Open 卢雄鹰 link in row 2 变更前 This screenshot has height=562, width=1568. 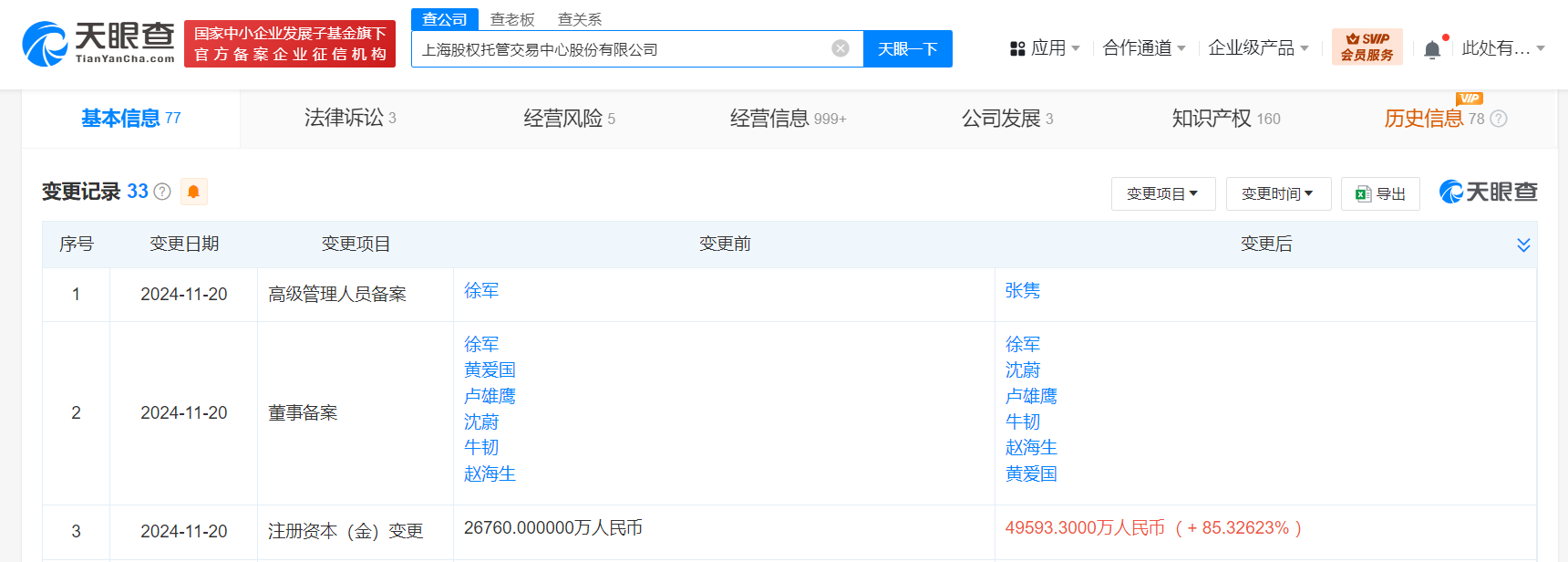point(490,396)
